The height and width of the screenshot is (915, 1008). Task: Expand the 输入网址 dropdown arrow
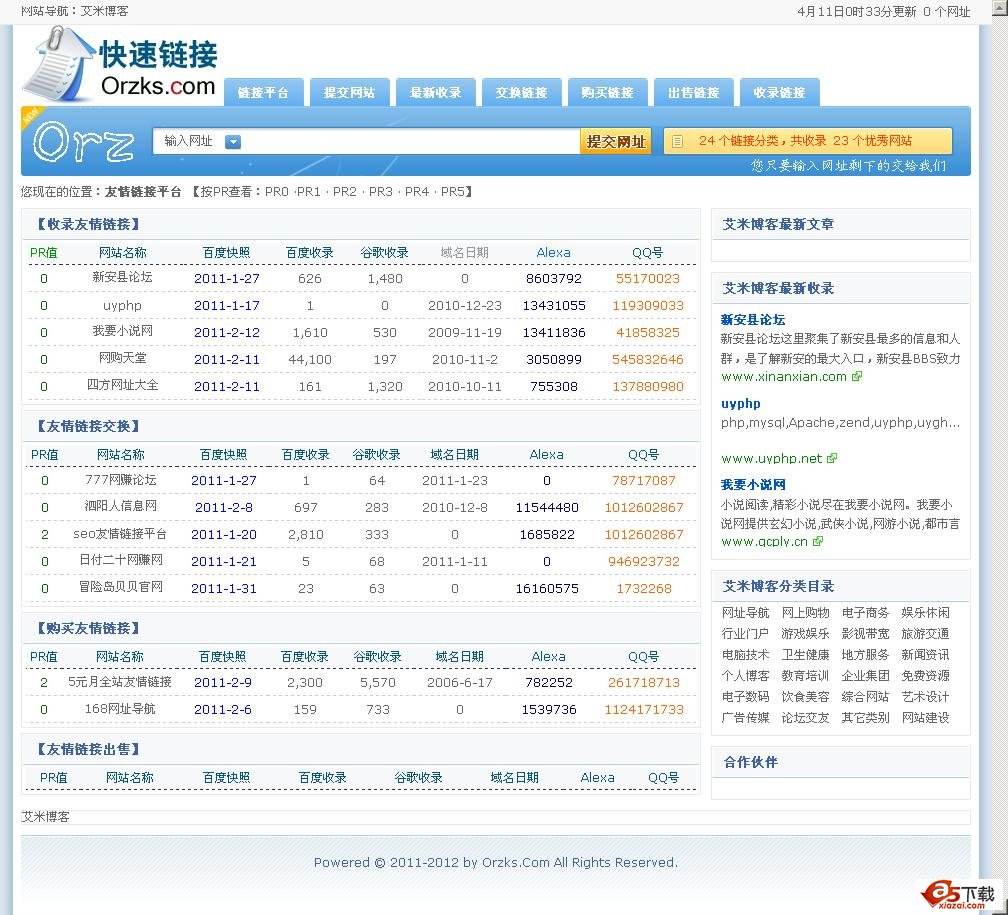233,142
